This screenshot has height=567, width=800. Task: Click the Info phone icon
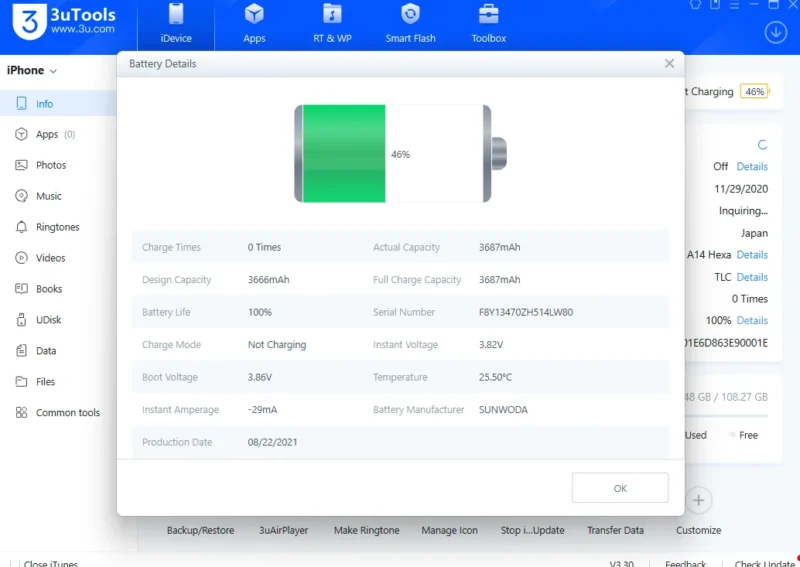pyautogui.click(x=21, y=104)
